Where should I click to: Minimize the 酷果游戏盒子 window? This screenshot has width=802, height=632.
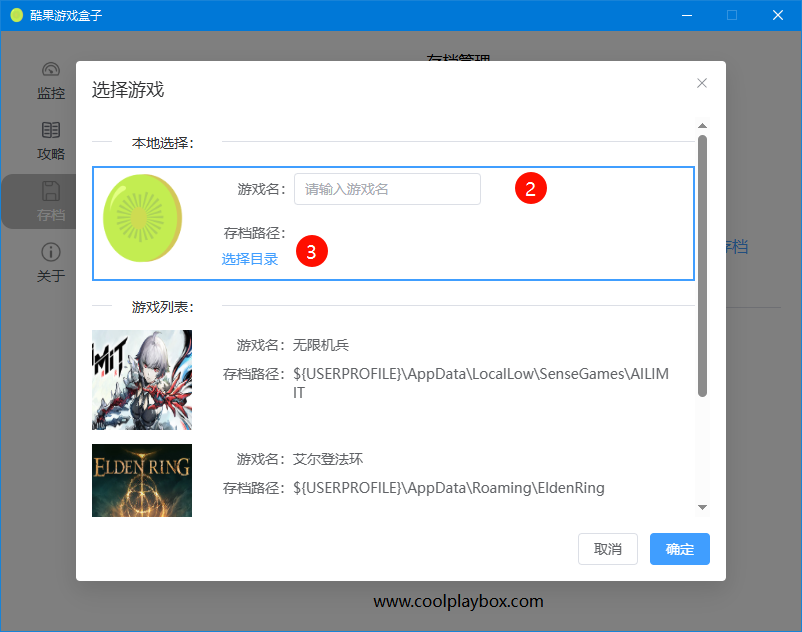[x=687, y=15]
